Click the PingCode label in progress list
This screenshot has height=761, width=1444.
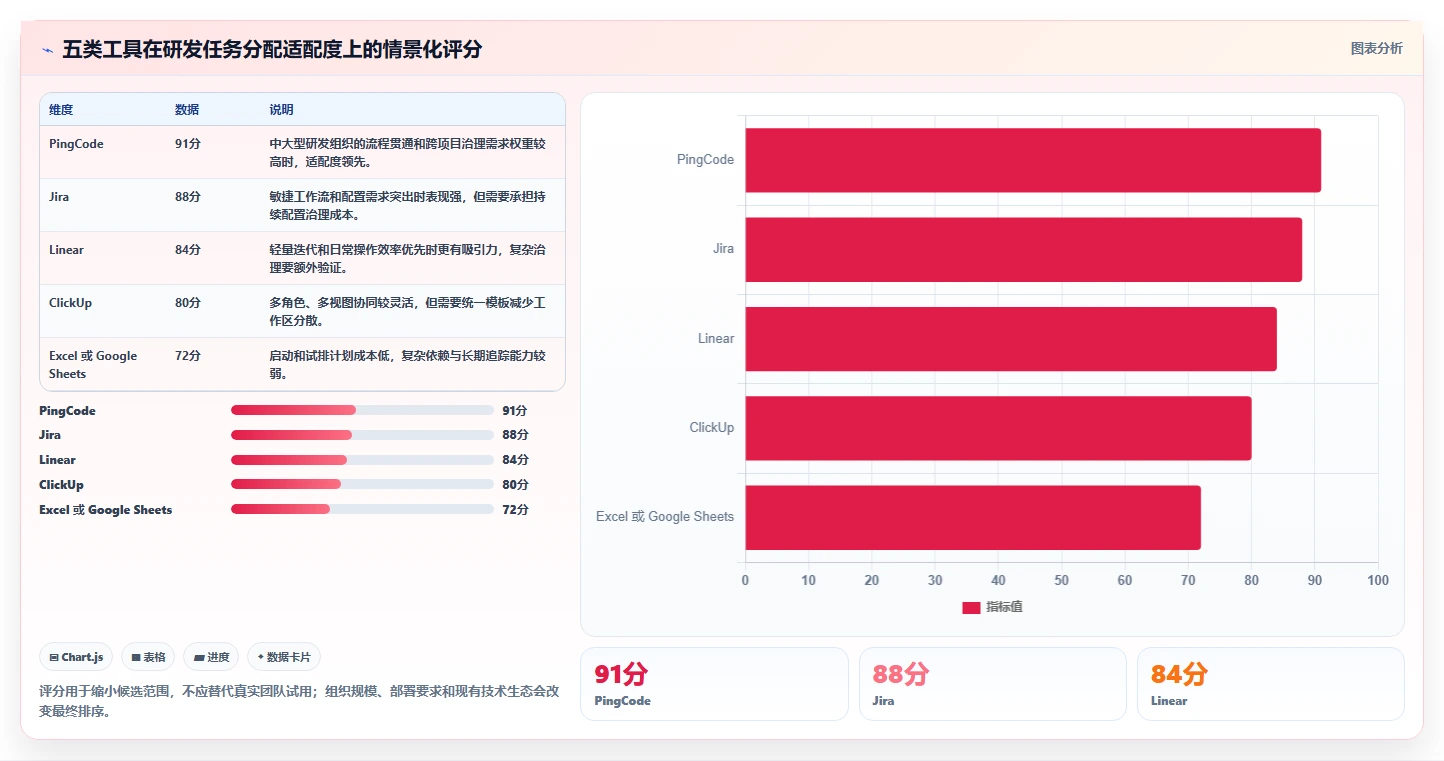click(68, 411)
